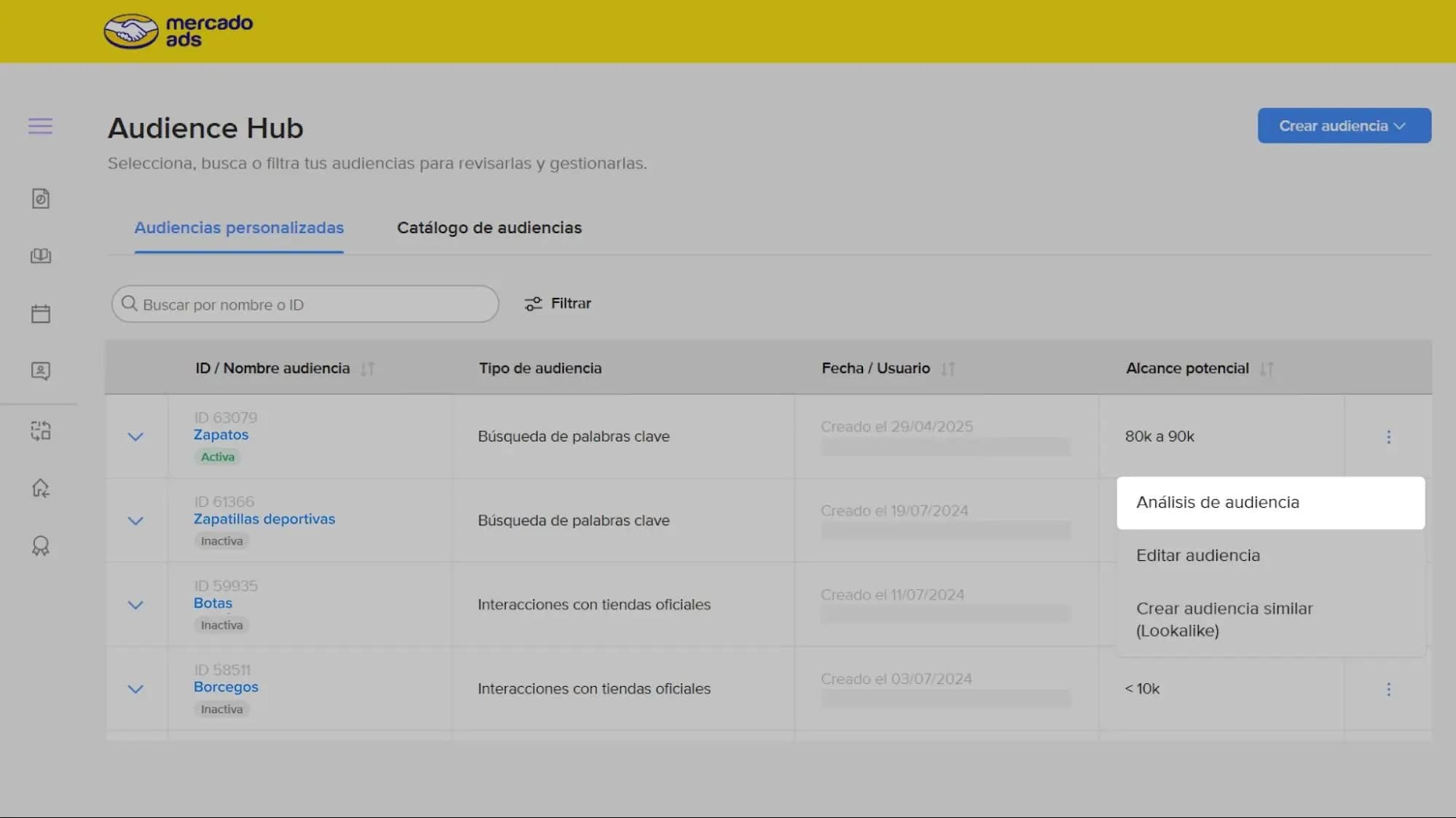The image size is (1456, 818).
Task: Click the 80k a 90k reach value
Action: pos(1160,436)
